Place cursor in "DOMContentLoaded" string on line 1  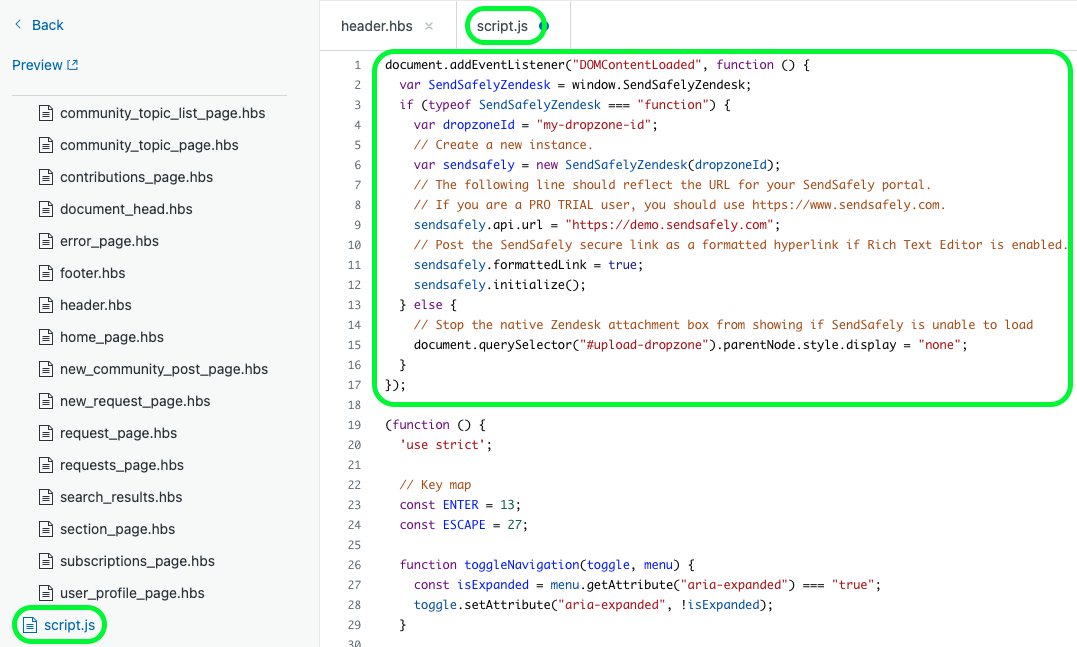coord(637,65)
